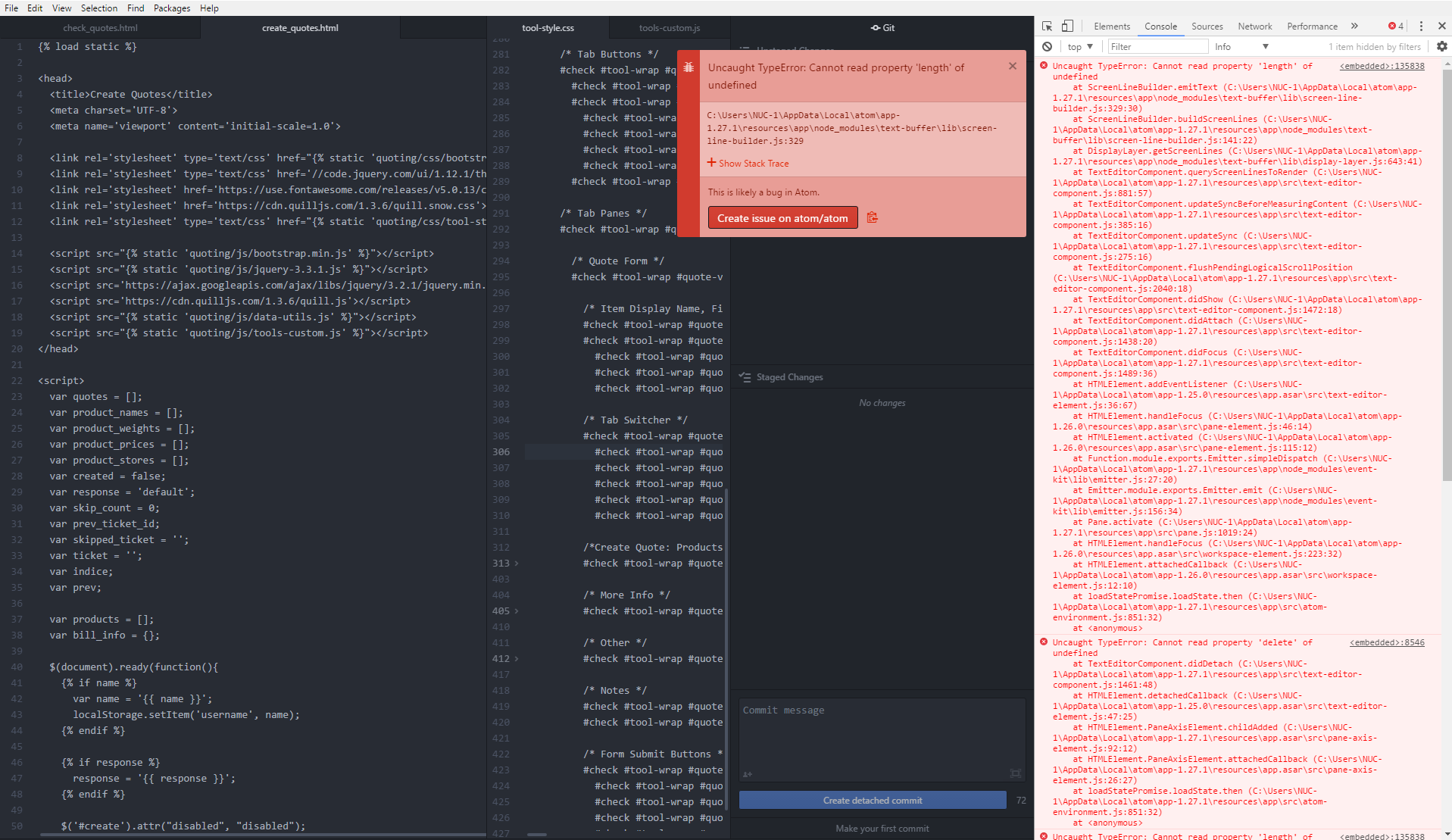Open the DevTools three-dot customization menu
The width and height of the screenshot is (1452, 840).
pos(1421,25)
